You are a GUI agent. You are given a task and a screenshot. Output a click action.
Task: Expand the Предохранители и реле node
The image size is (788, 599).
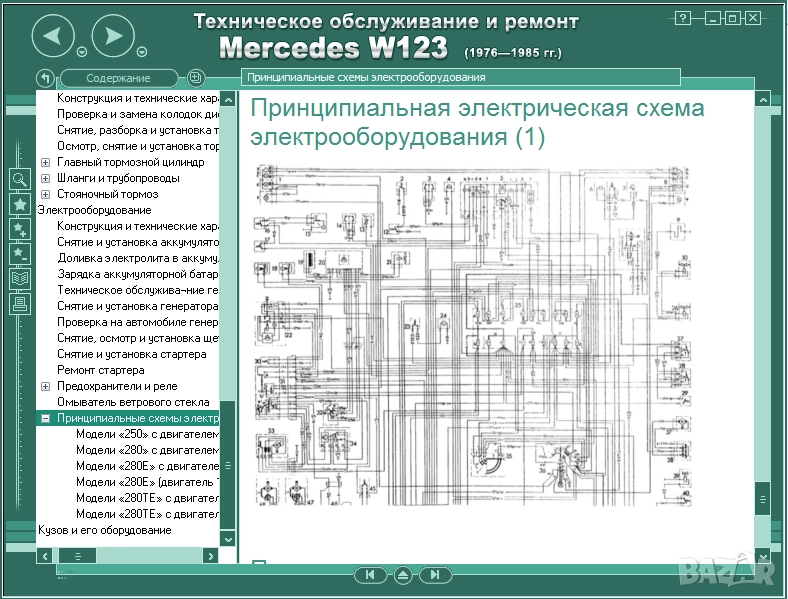45,386
